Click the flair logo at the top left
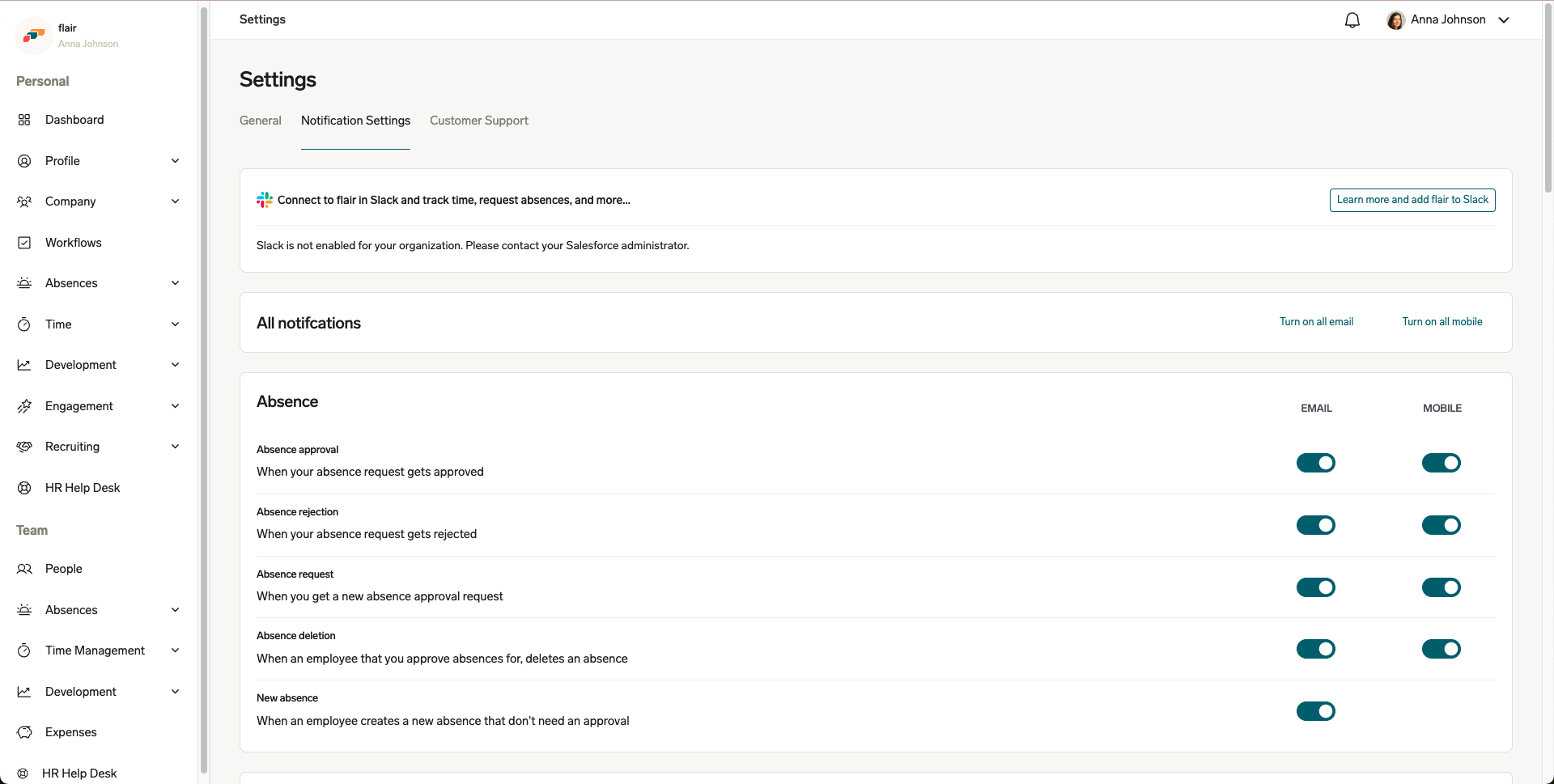Viewport: 1554px width, 784px height. 32,35
